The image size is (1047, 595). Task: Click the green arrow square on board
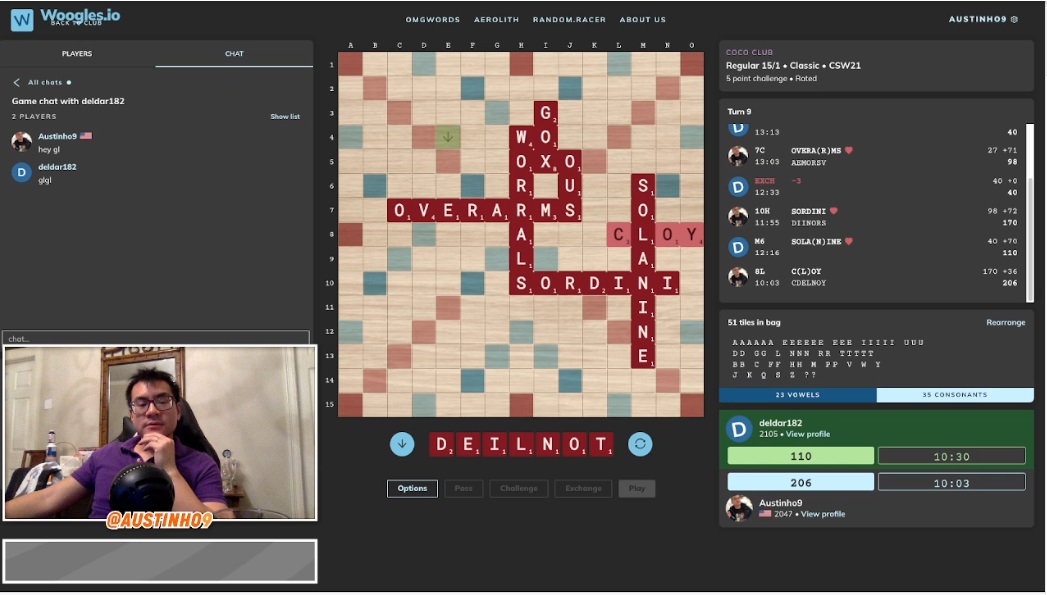[x=448, y=137]
